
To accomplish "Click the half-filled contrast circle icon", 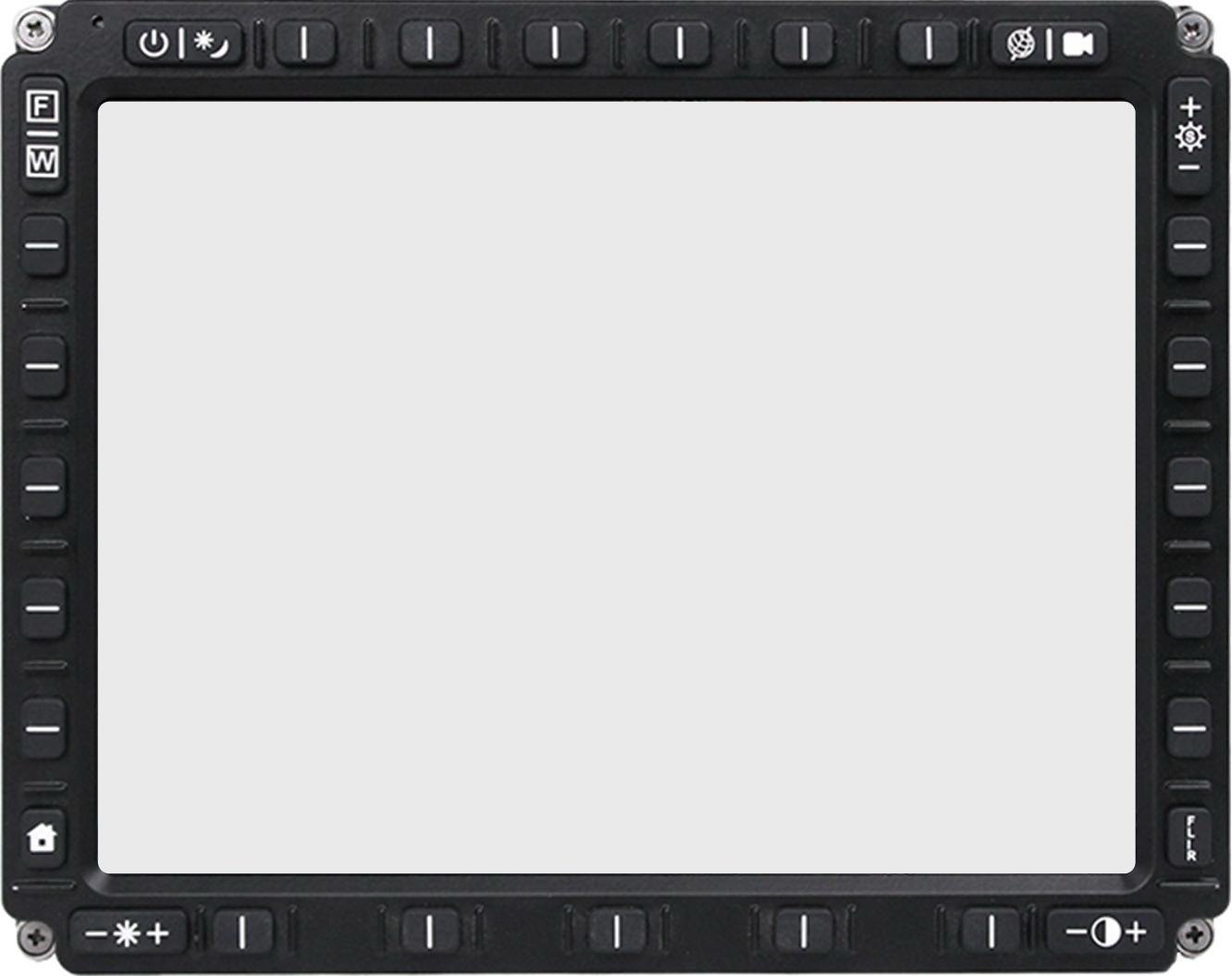I will [x=1105, y=931].
